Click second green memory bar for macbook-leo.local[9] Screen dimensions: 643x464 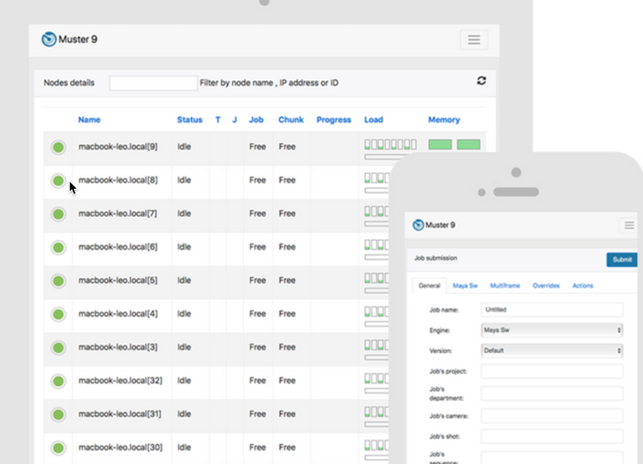[468, 144]
